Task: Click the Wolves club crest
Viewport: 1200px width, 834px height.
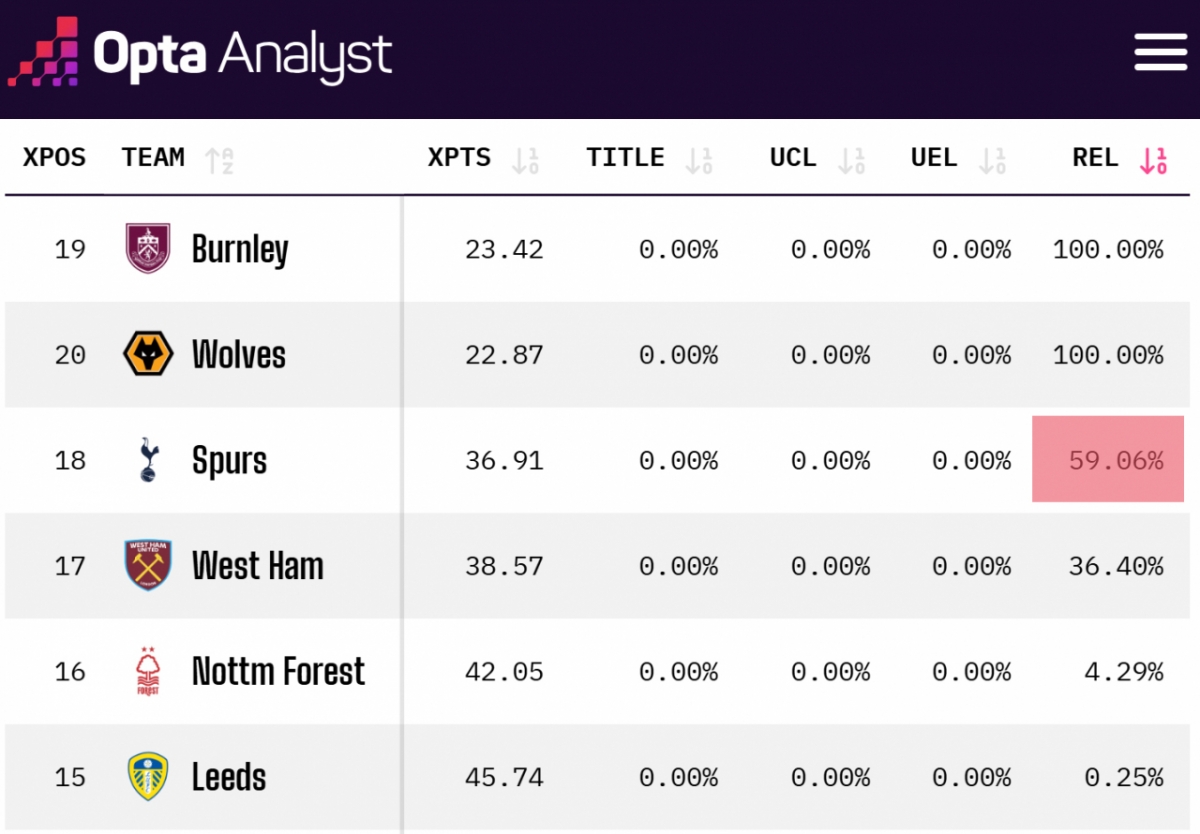Action: tap(148, 355)
